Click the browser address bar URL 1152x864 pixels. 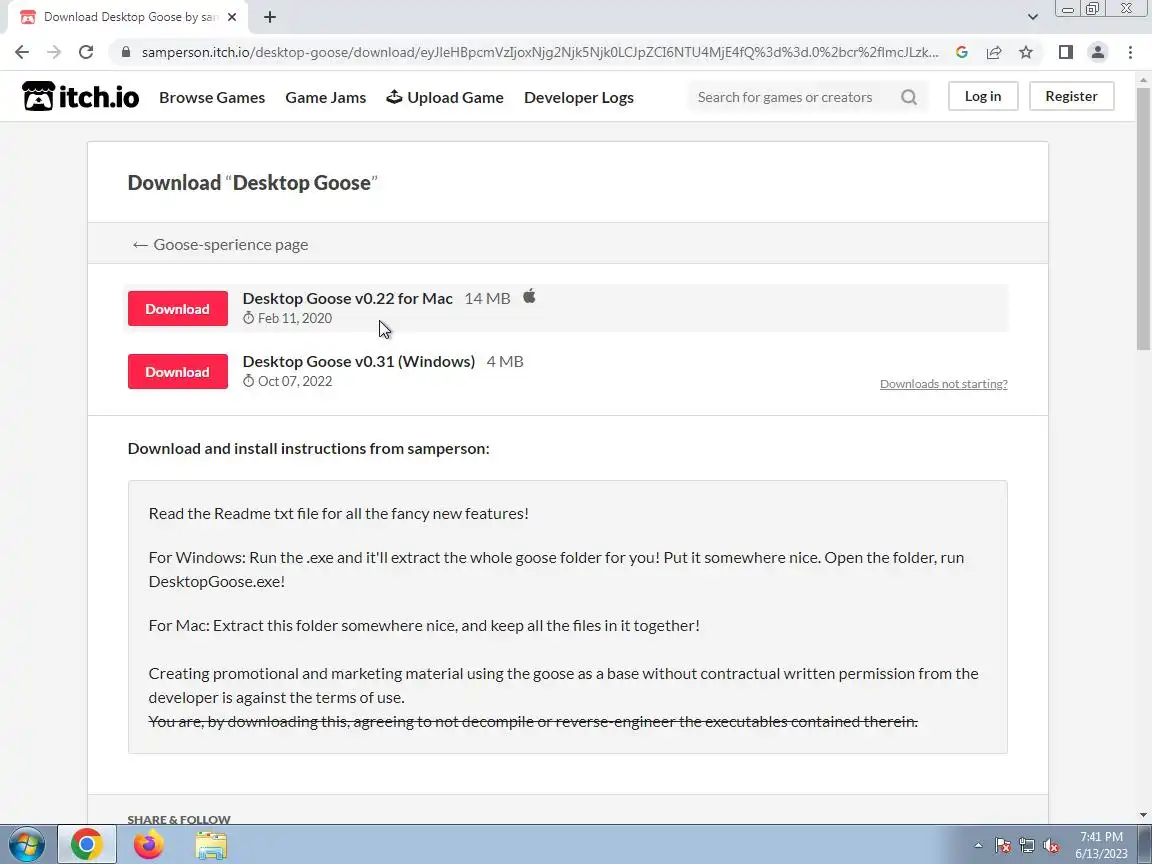540,52
